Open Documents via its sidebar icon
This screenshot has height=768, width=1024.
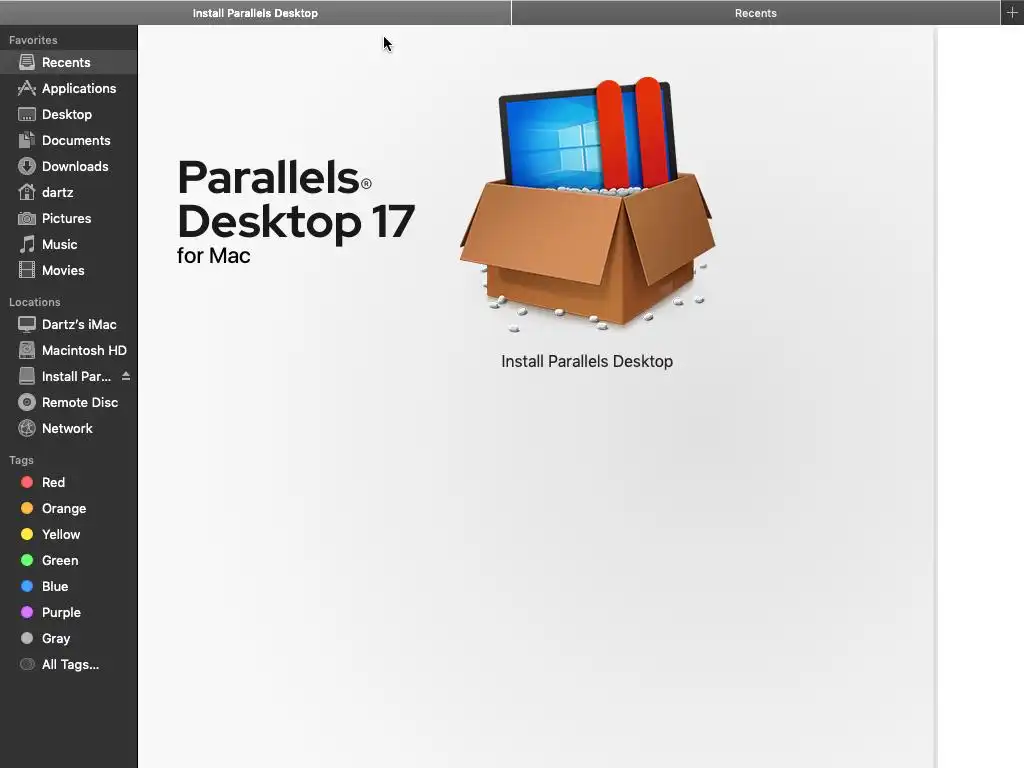(x=27, y=140)
